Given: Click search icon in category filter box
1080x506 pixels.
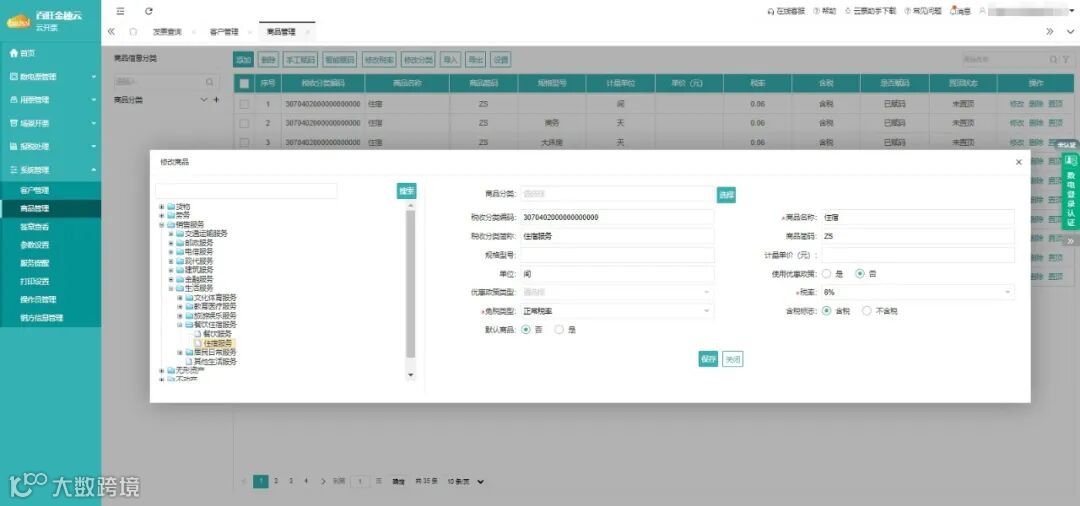Looking at the screenshot, I should pos(209,82).
